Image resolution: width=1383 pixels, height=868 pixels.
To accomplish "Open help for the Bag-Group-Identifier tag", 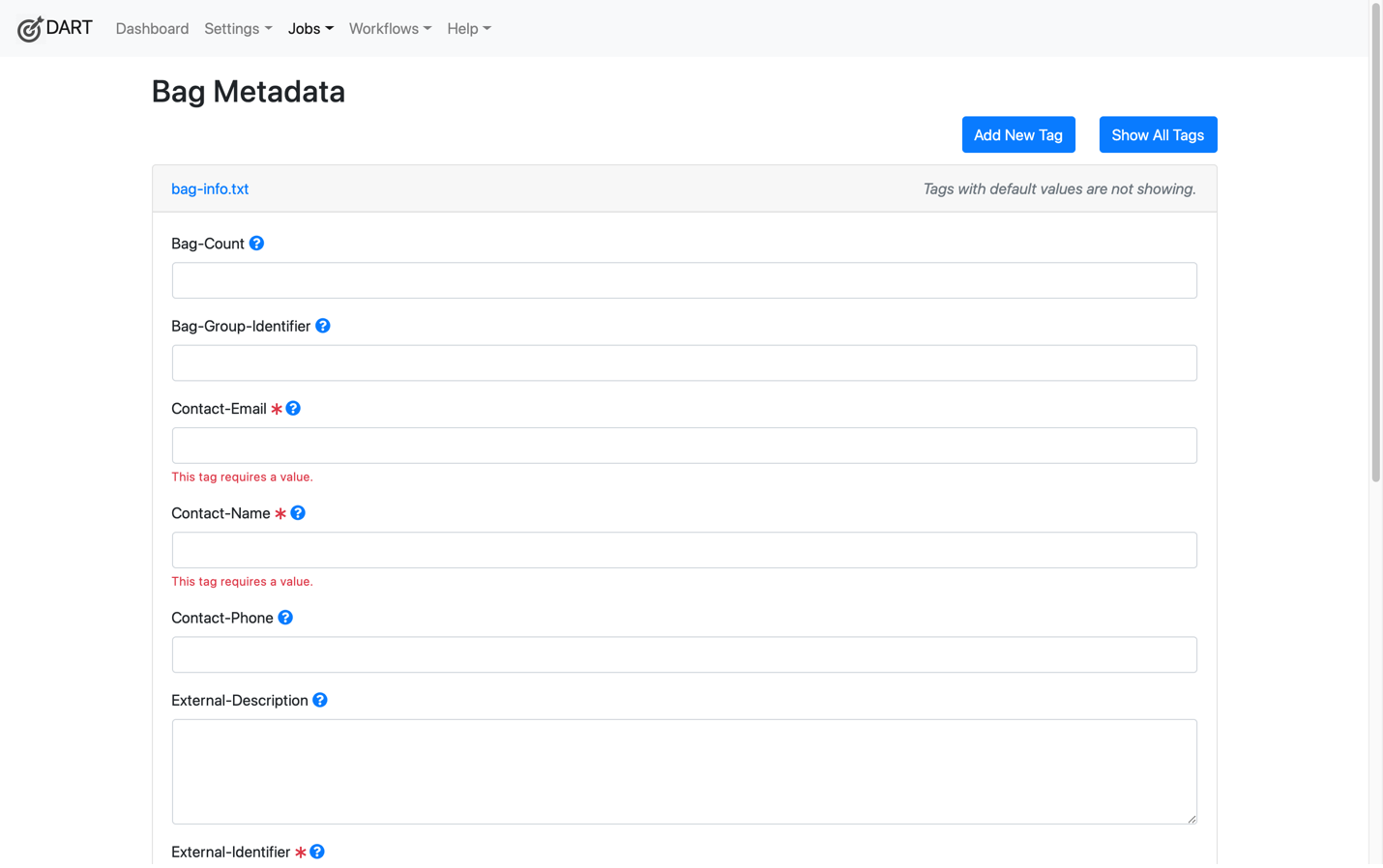I will click(323, 326).
